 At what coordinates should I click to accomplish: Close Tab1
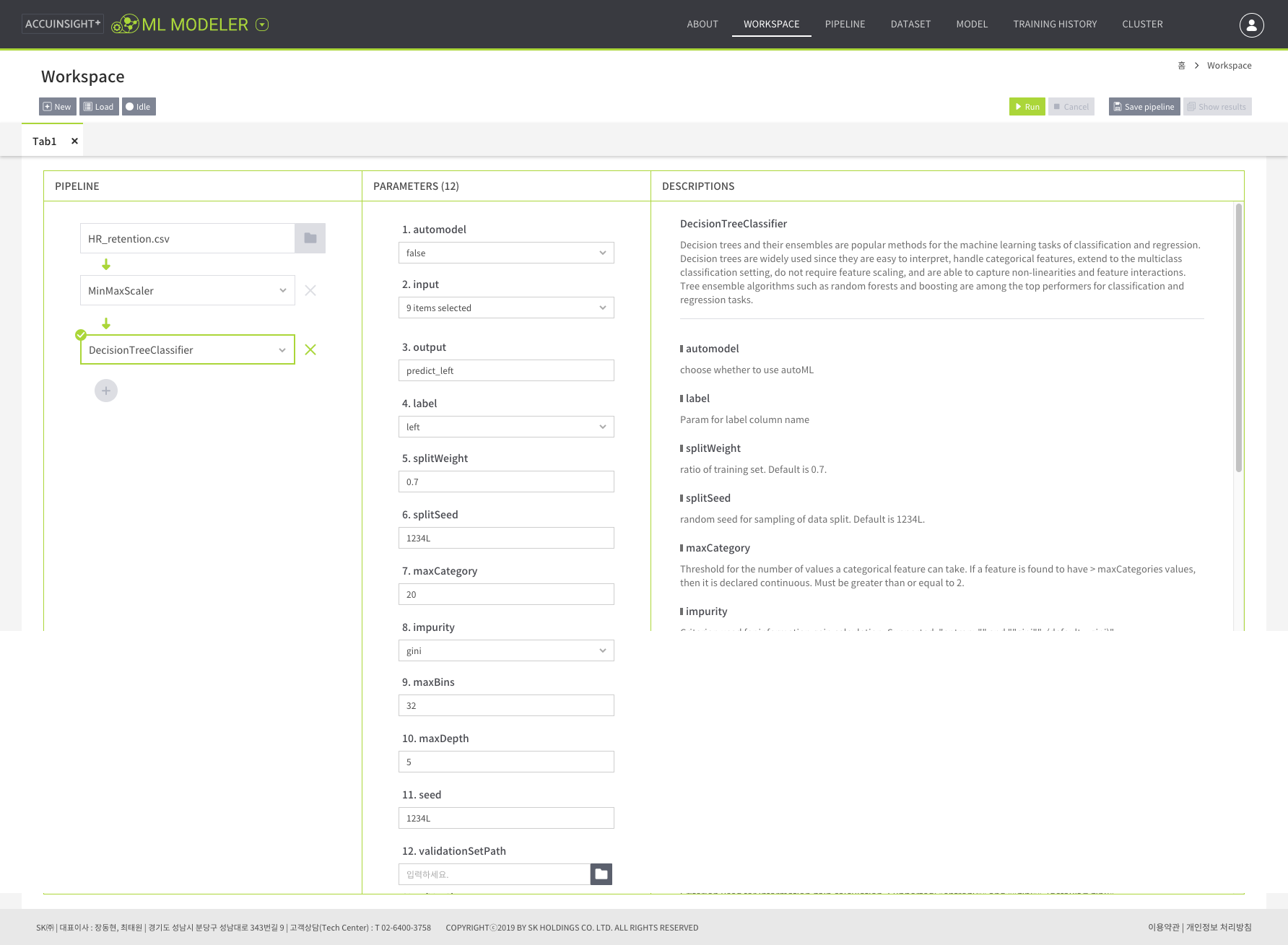point(74,141)
